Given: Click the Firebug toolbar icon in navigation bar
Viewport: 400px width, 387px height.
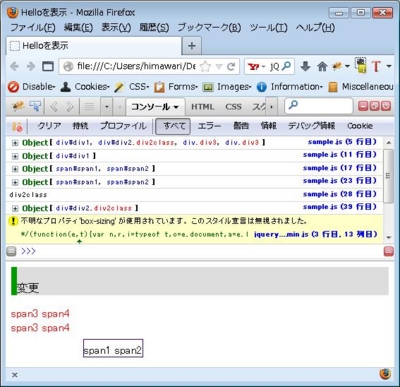Looking at the screenshot, I should click(337, 66).
